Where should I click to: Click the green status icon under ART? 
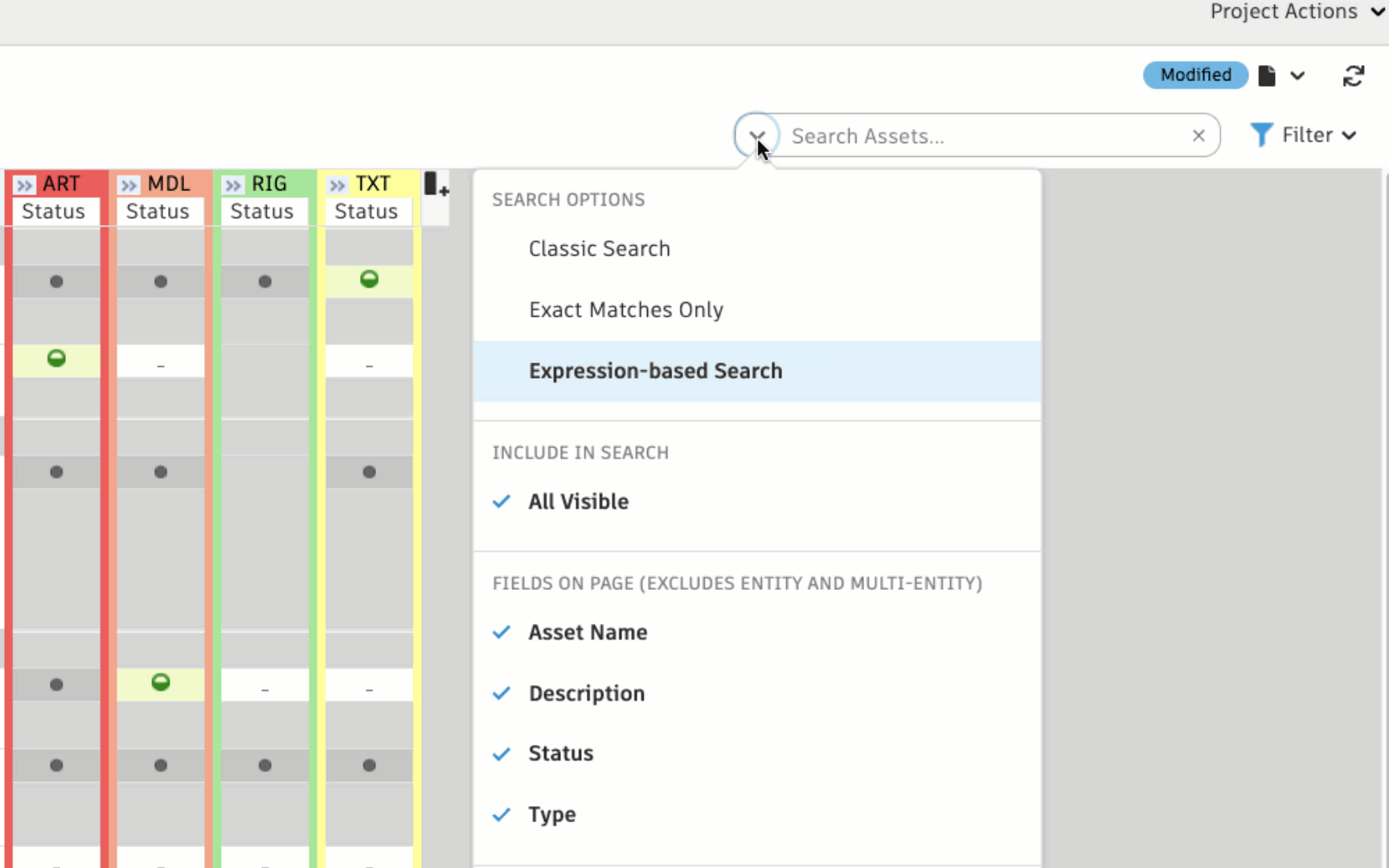click(56, 358)
